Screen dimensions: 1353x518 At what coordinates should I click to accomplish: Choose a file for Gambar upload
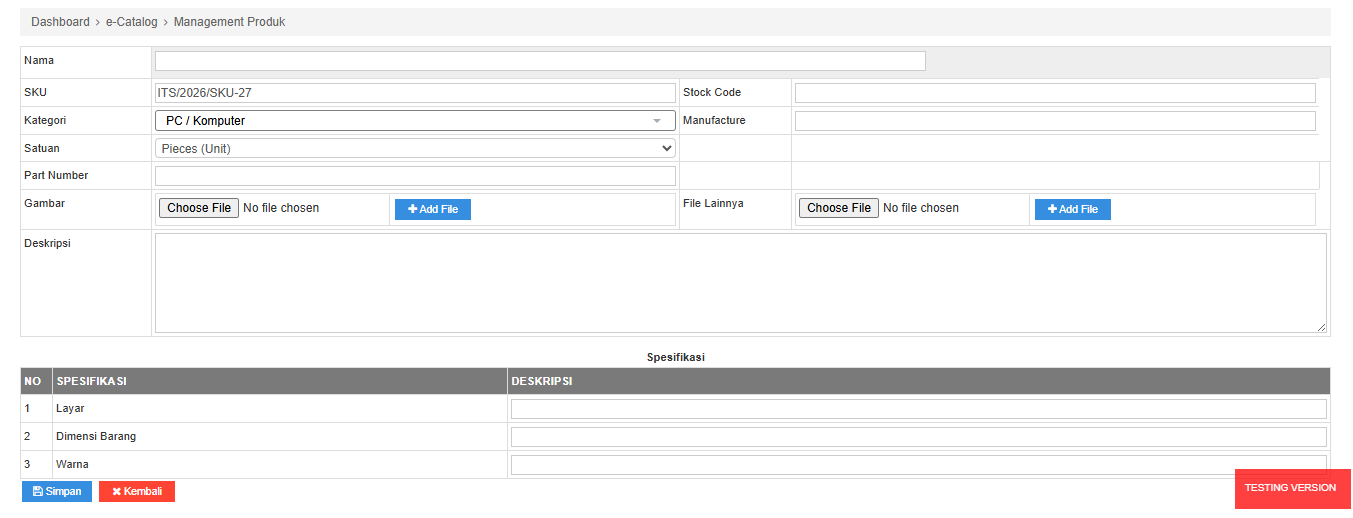(x=199, y=208)
